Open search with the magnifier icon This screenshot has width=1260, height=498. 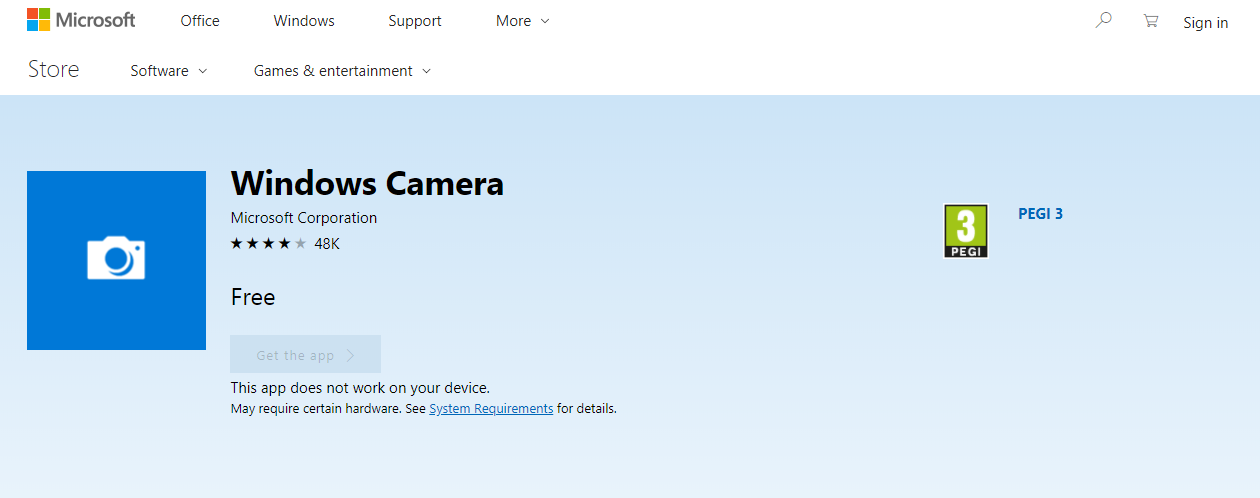pos(1103,20)
